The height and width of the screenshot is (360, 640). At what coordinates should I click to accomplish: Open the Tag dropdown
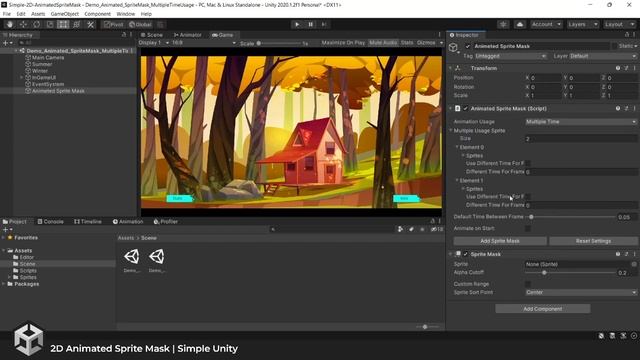pos(510,56)
